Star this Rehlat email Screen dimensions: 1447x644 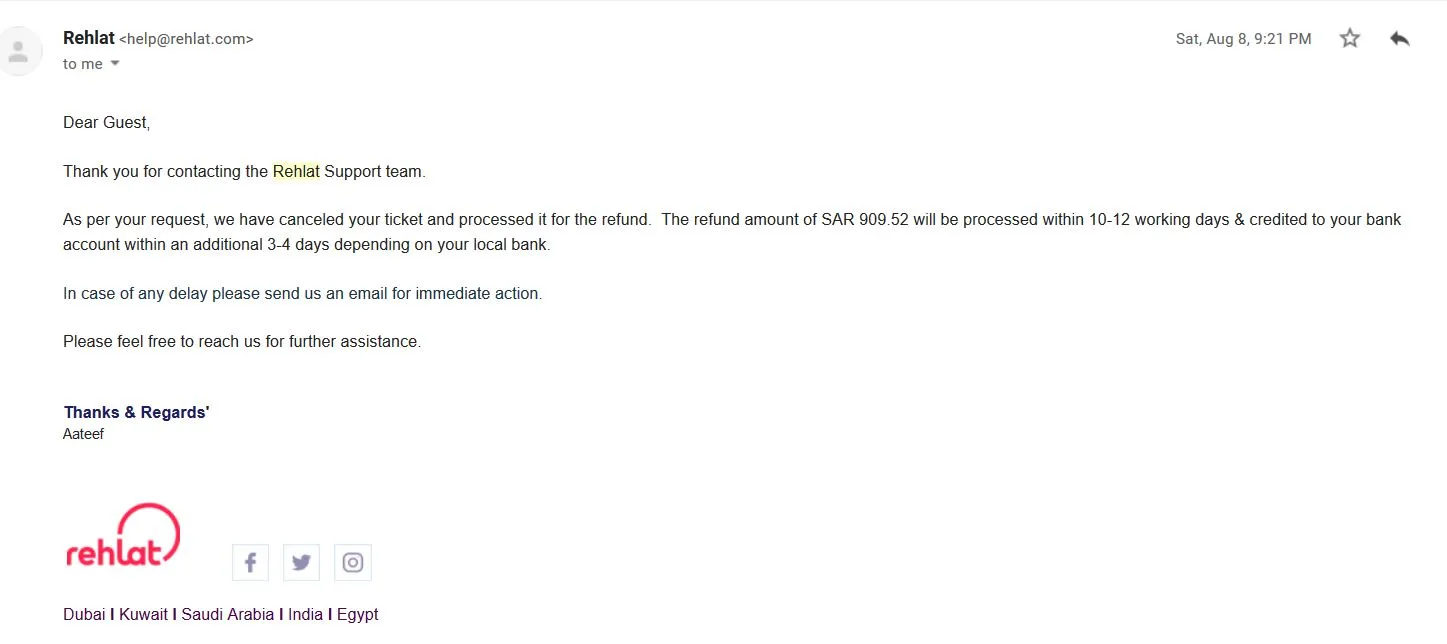(1350, 39)
